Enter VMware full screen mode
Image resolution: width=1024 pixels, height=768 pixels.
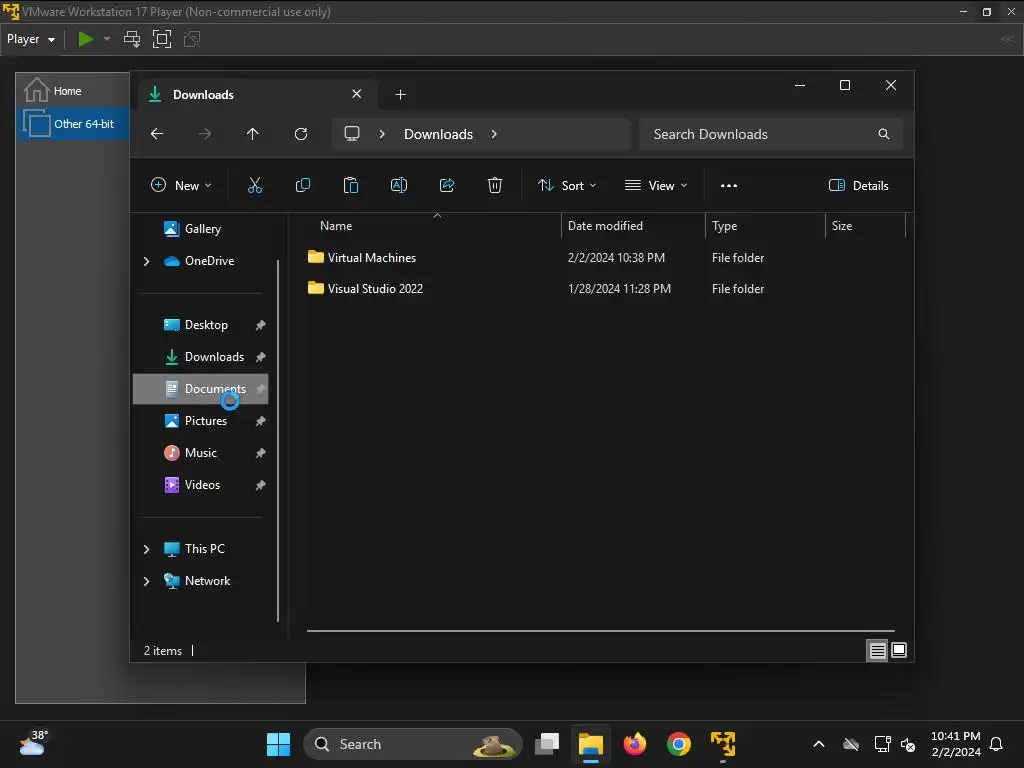pyautogui.click(x=161, y=39)
